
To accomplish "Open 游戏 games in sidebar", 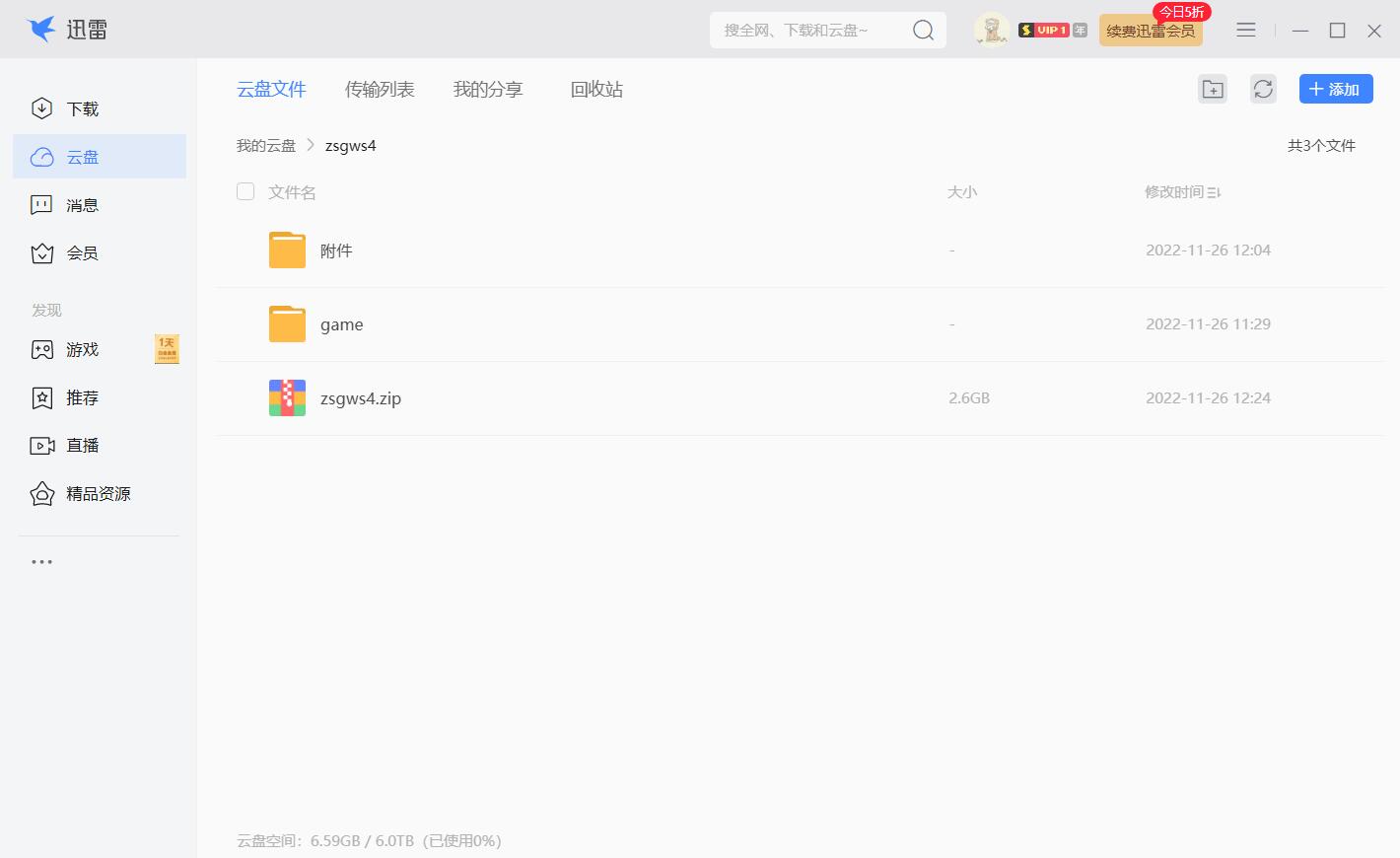I will tap(83, 349).
